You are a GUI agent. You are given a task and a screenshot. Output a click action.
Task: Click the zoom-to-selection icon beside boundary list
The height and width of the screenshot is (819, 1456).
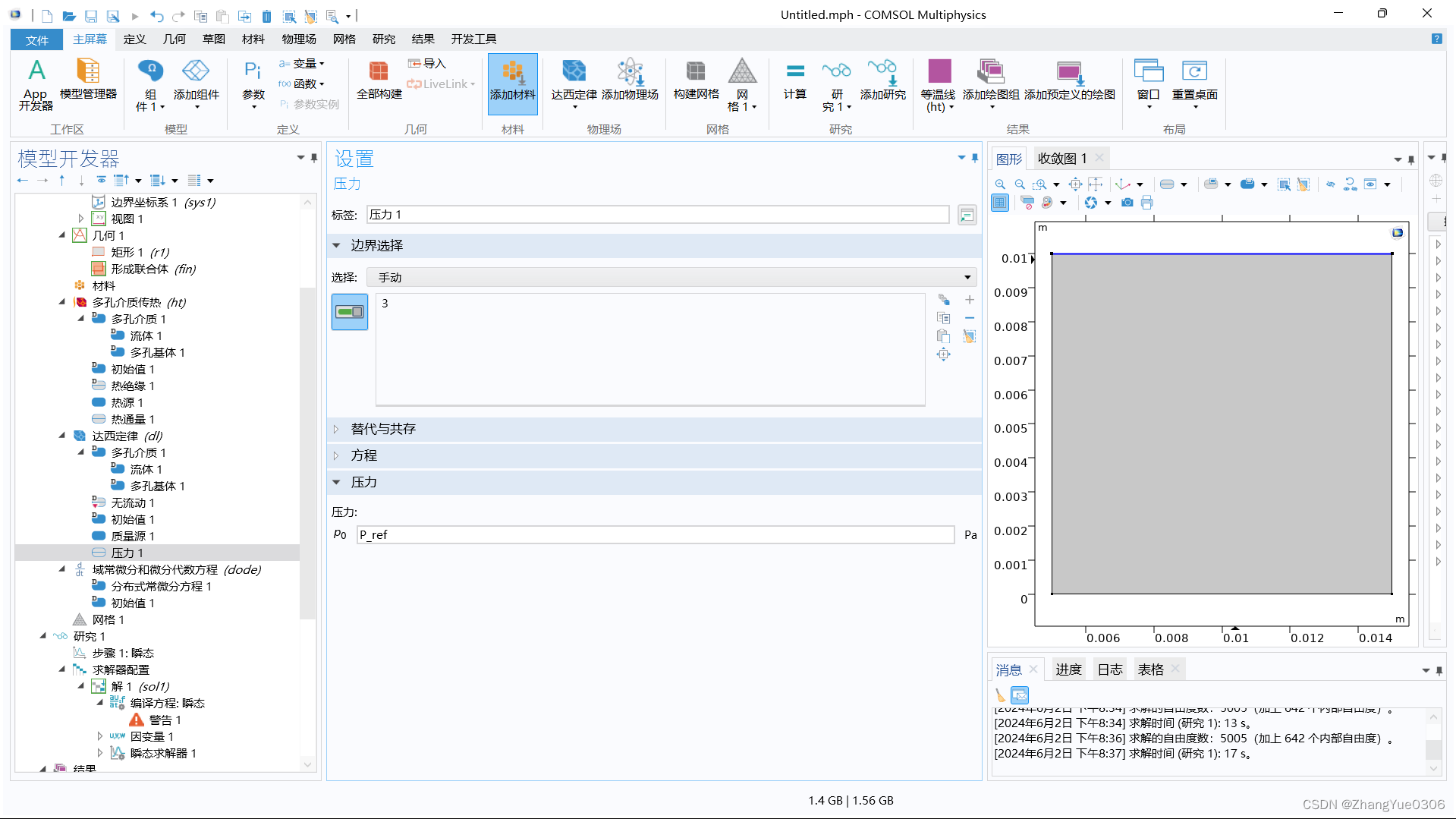[943, 354]
